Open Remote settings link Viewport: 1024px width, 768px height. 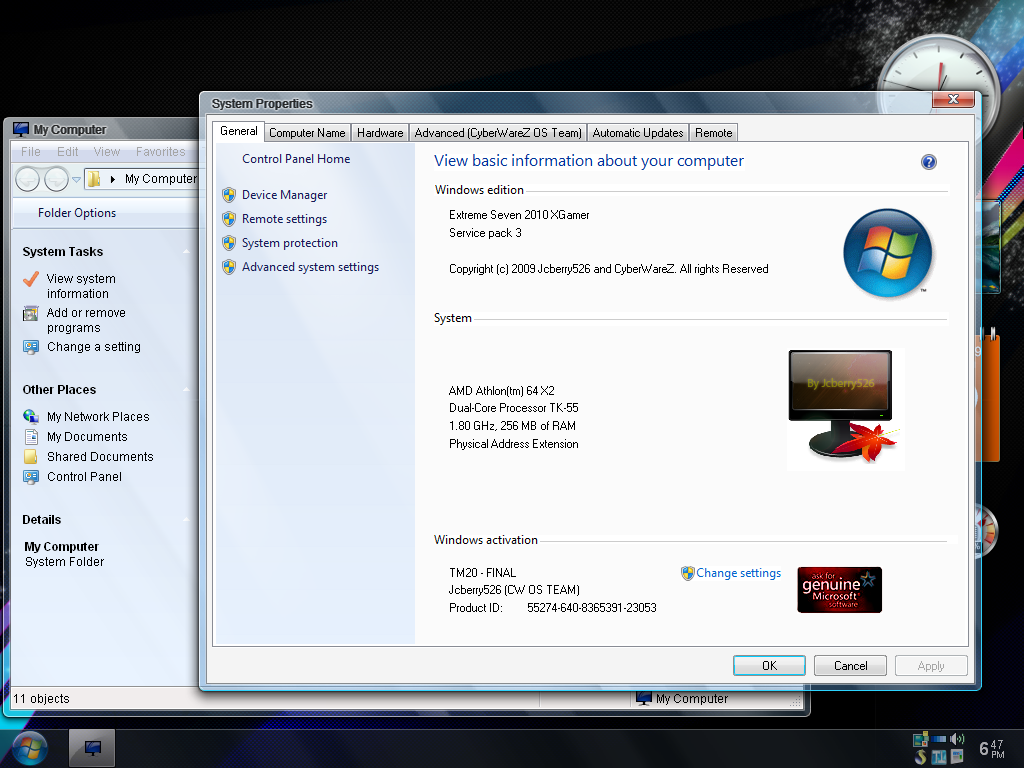tap(284, 219)
